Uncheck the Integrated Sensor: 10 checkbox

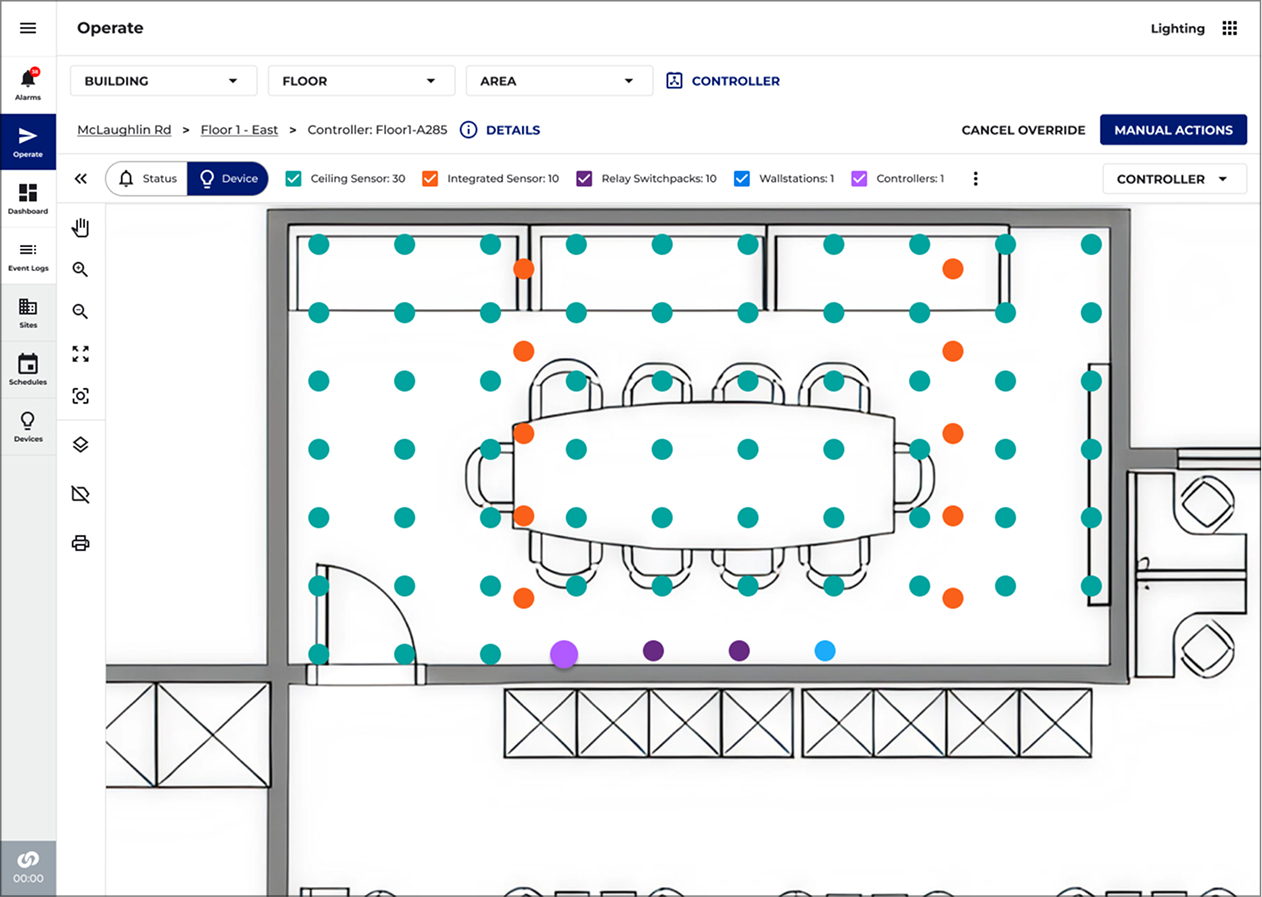pos(430,179)
